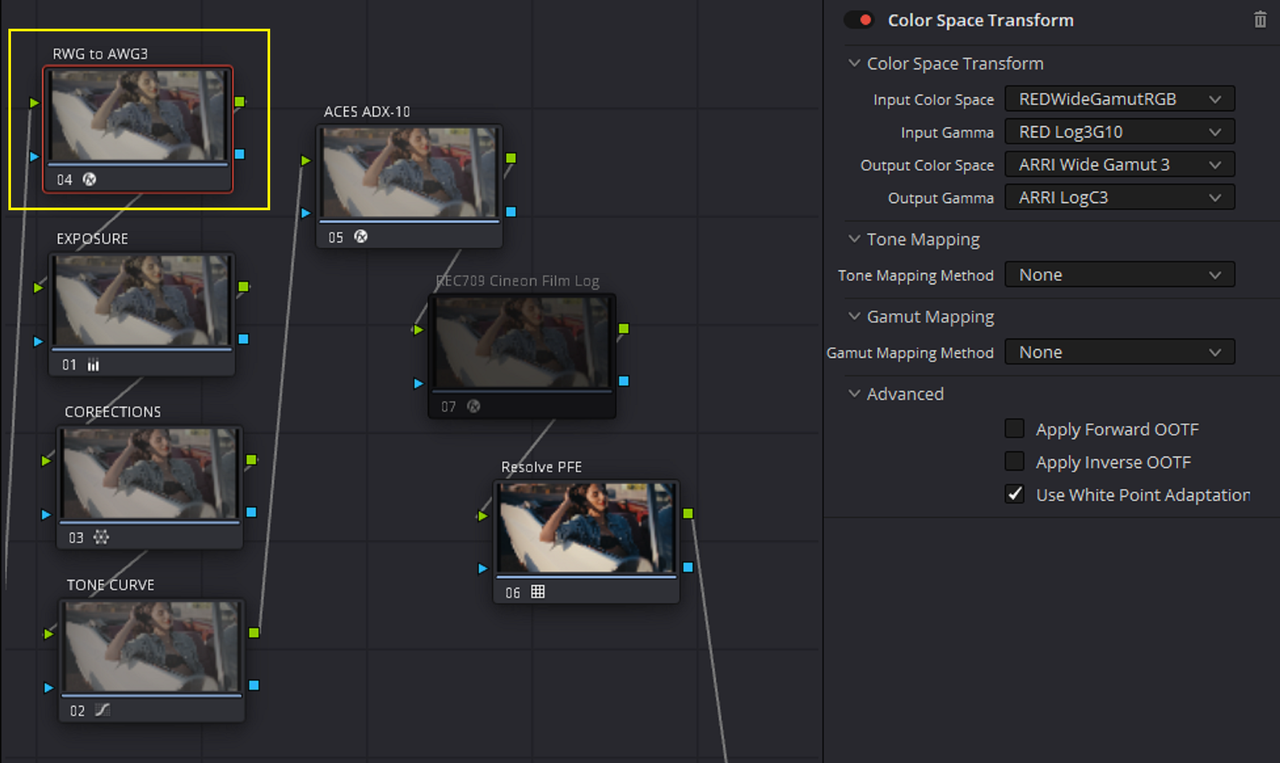The height and width of the screenshot is (763, 1280).
Task: Click blue key output of ACES ADX-10 node
Action: coord(511,211)
